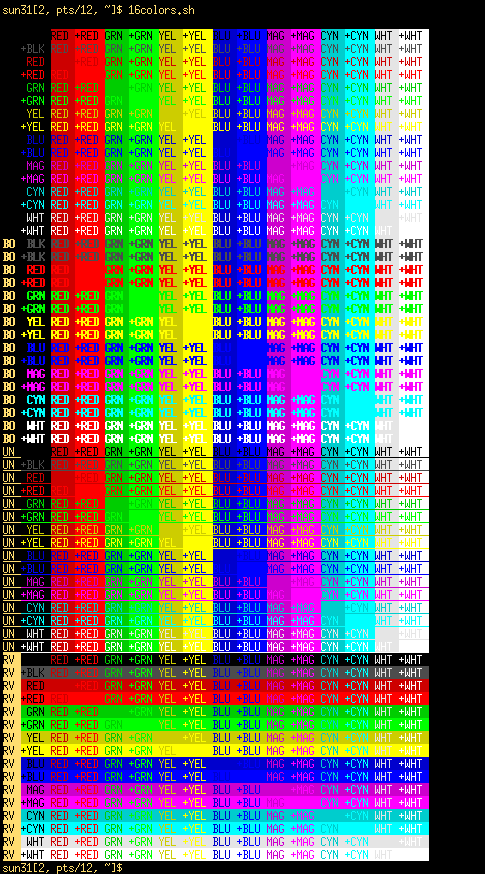Place cursor at the final empty shell prompt
Viewport: 485px width, 874px height.
pos(62,867)
